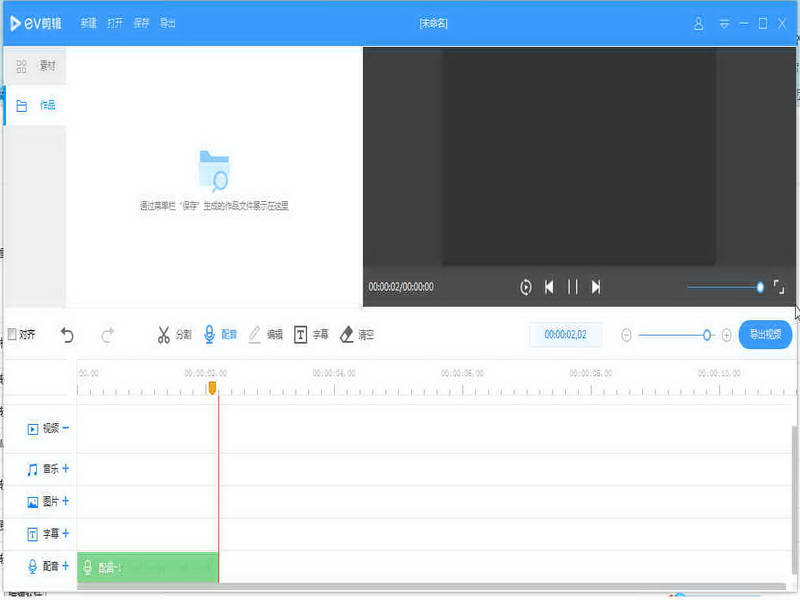The width and height of the screenshot is (800, 600).
Task: Click the 导出 menu item
Action: pos(168,23)
